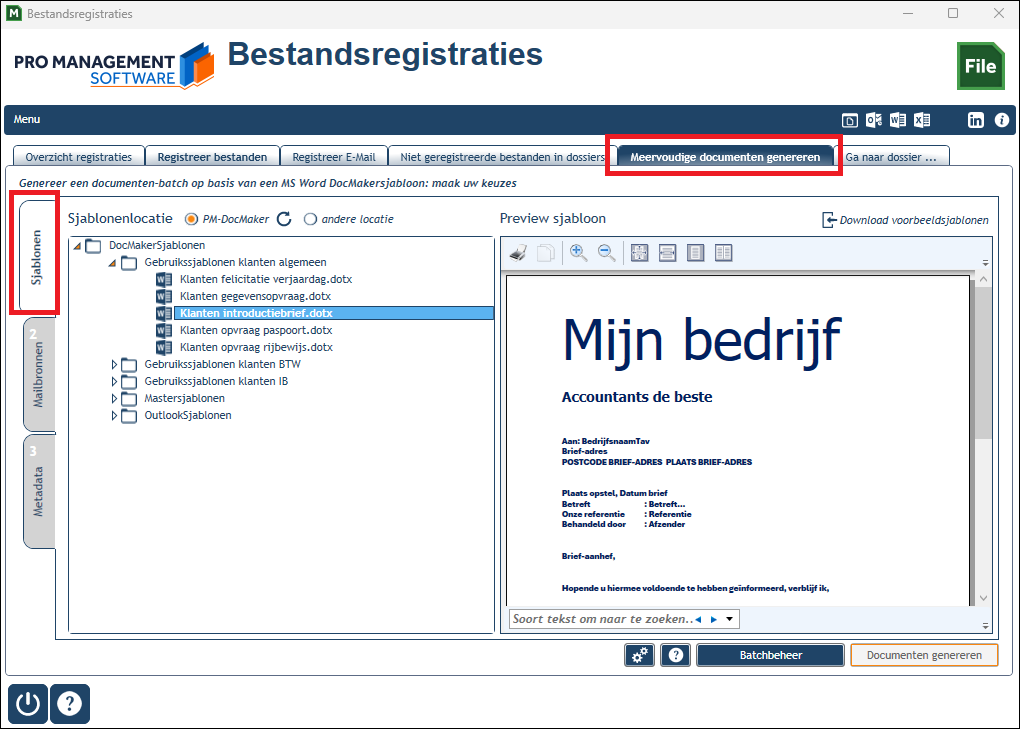This screenshot has width=1020, height=729.
Task: Collapse Gebruikssjablonen klanten algemeen folder
Action: [x=113, y=263]
